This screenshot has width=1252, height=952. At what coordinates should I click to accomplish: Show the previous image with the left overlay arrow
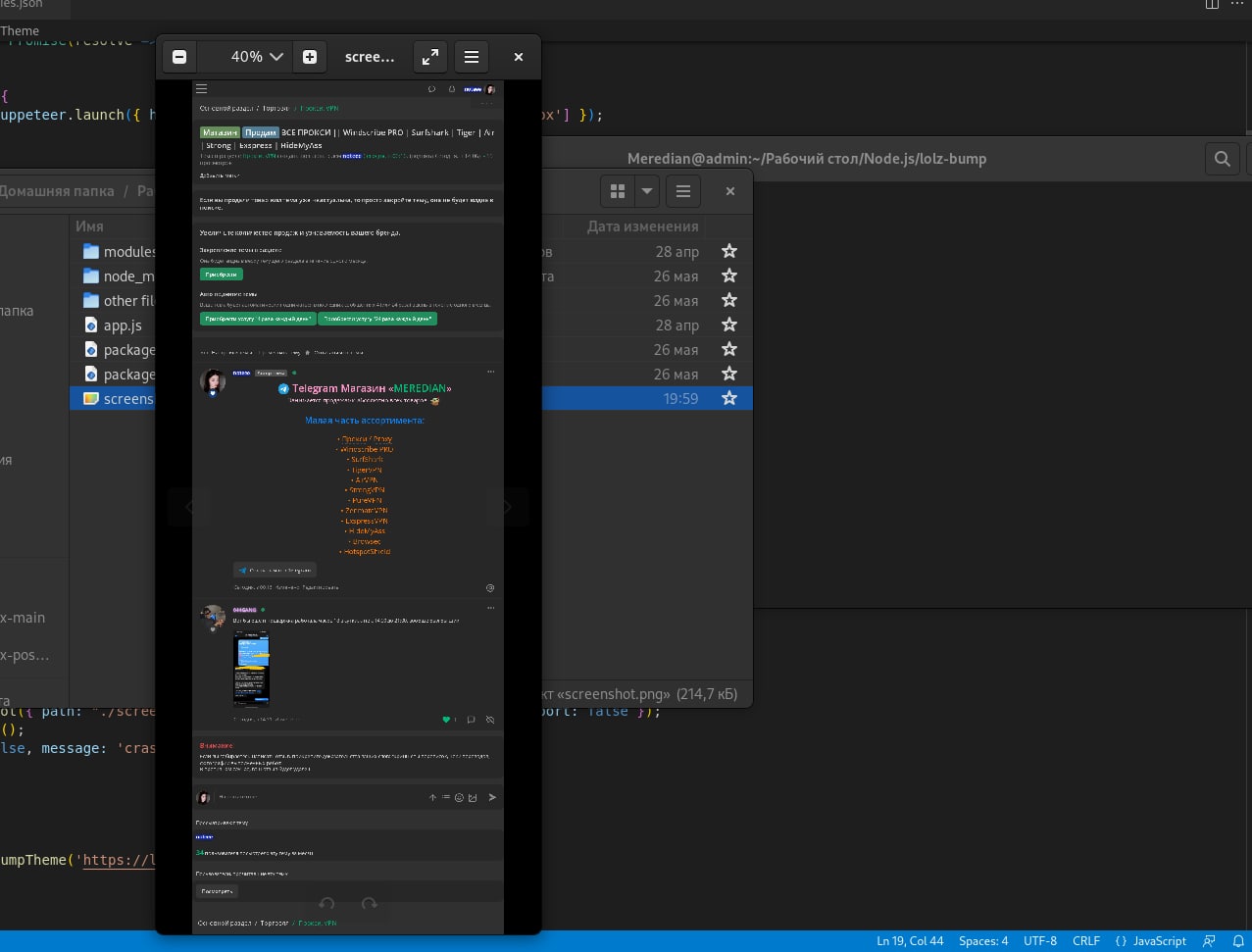(x=189, y=507)
